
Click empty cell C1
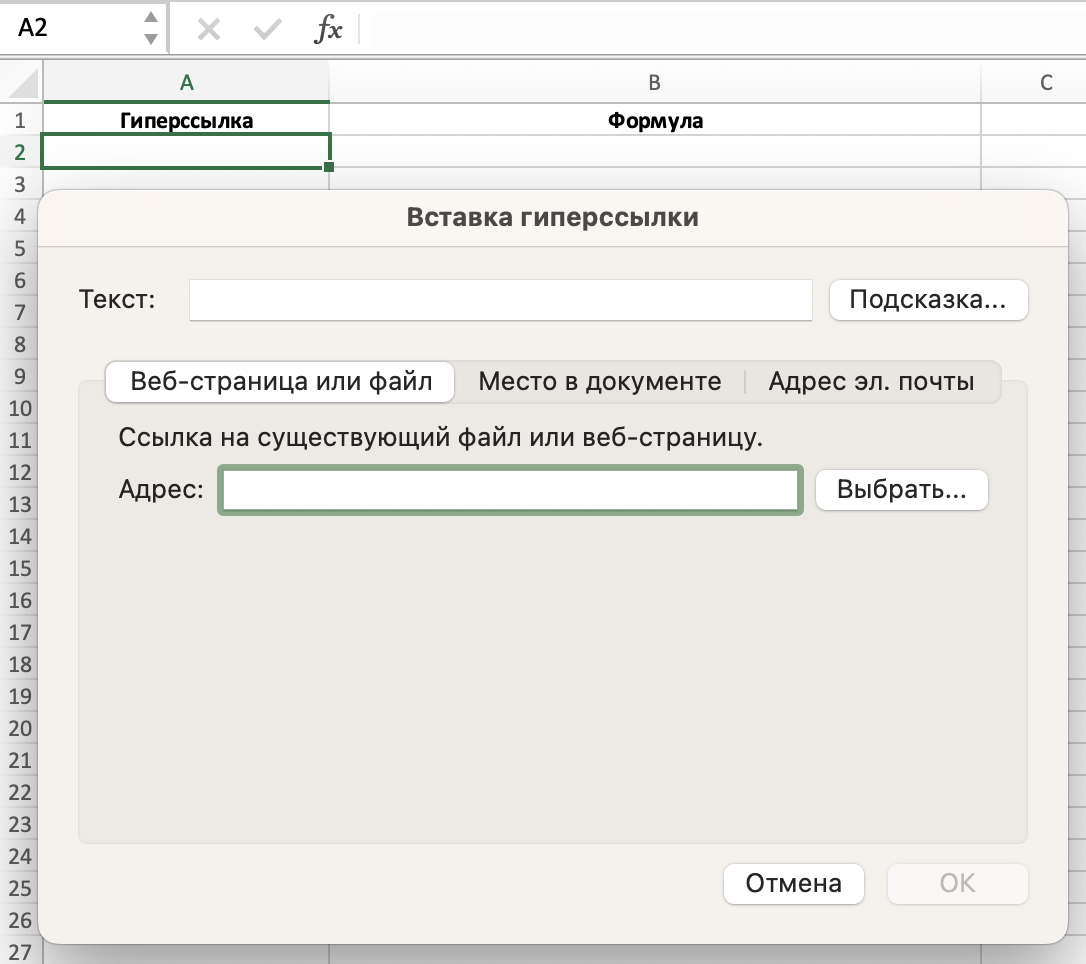point(1034,120)
